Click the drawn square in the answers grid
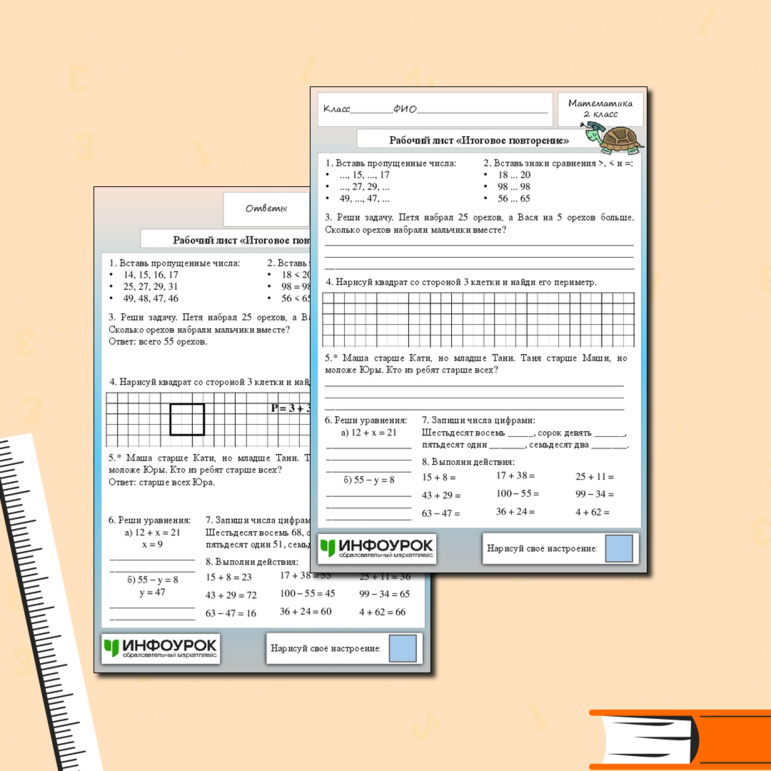 [187, 418]
